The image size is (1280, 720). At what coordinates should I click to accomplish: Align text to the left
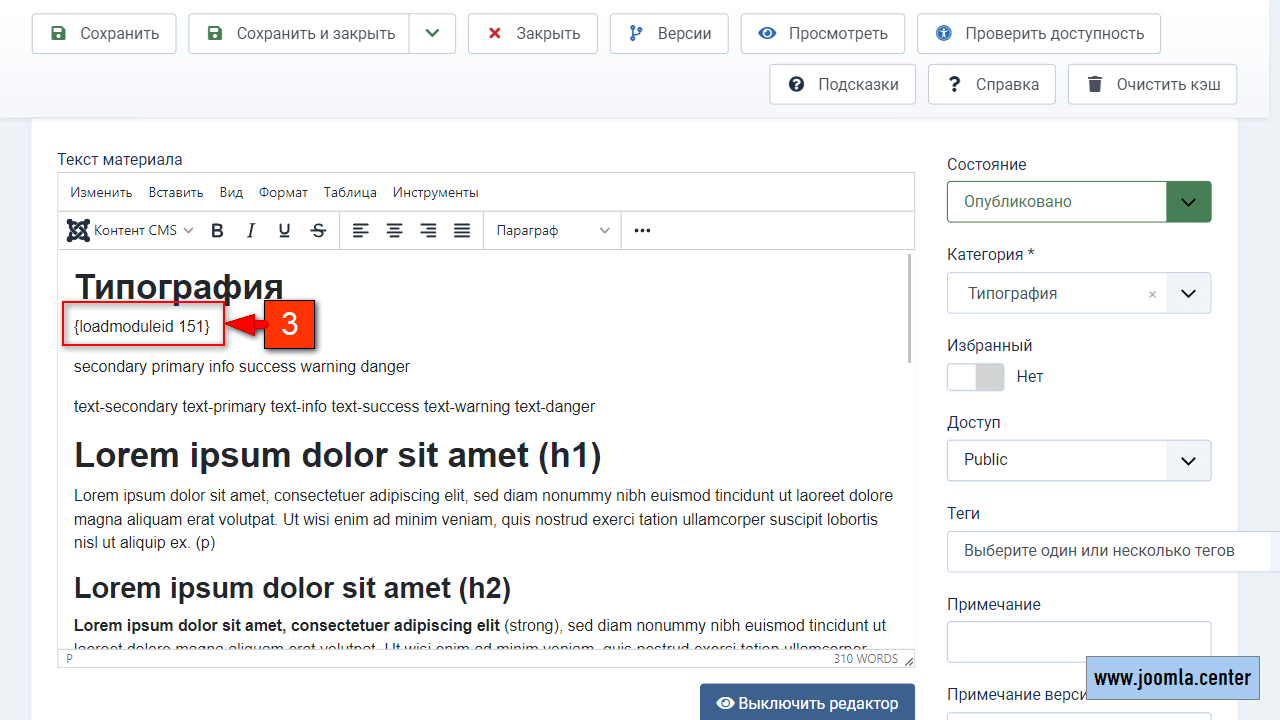[361, 231]
